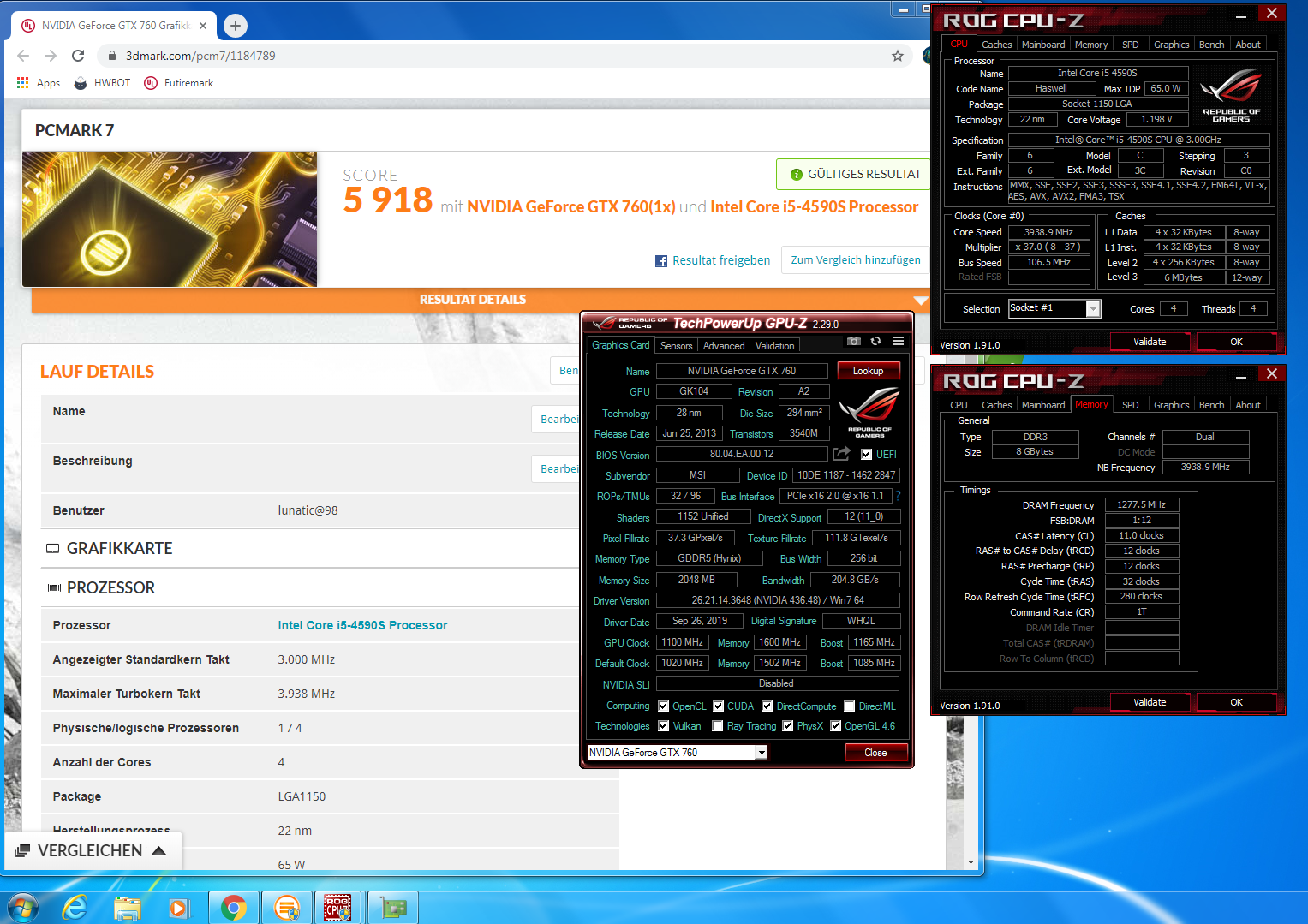Enable the DirectML checkbox
This screenshot has height=924, width=1308.
[850, 706]
